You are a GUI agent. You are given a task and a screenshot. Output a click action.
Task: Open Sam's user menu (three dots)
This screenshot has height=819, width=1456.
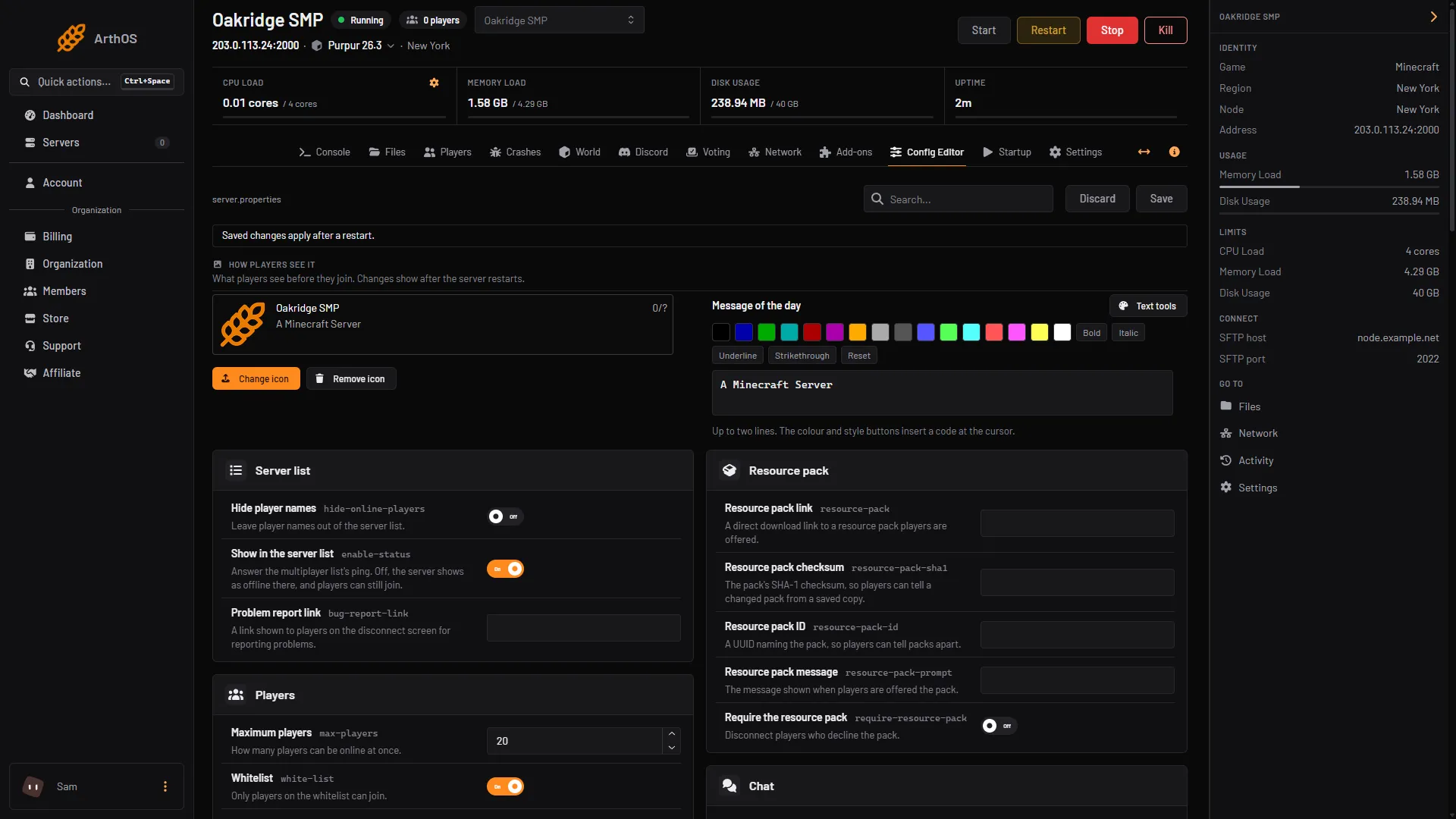point(165,786)
